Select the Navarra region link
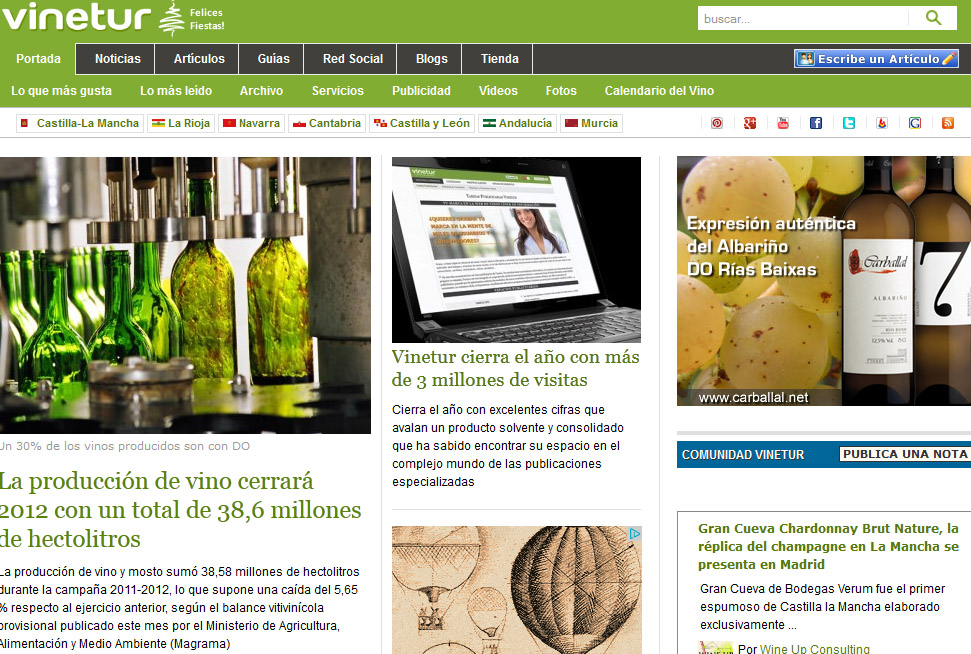 [251, 123]
